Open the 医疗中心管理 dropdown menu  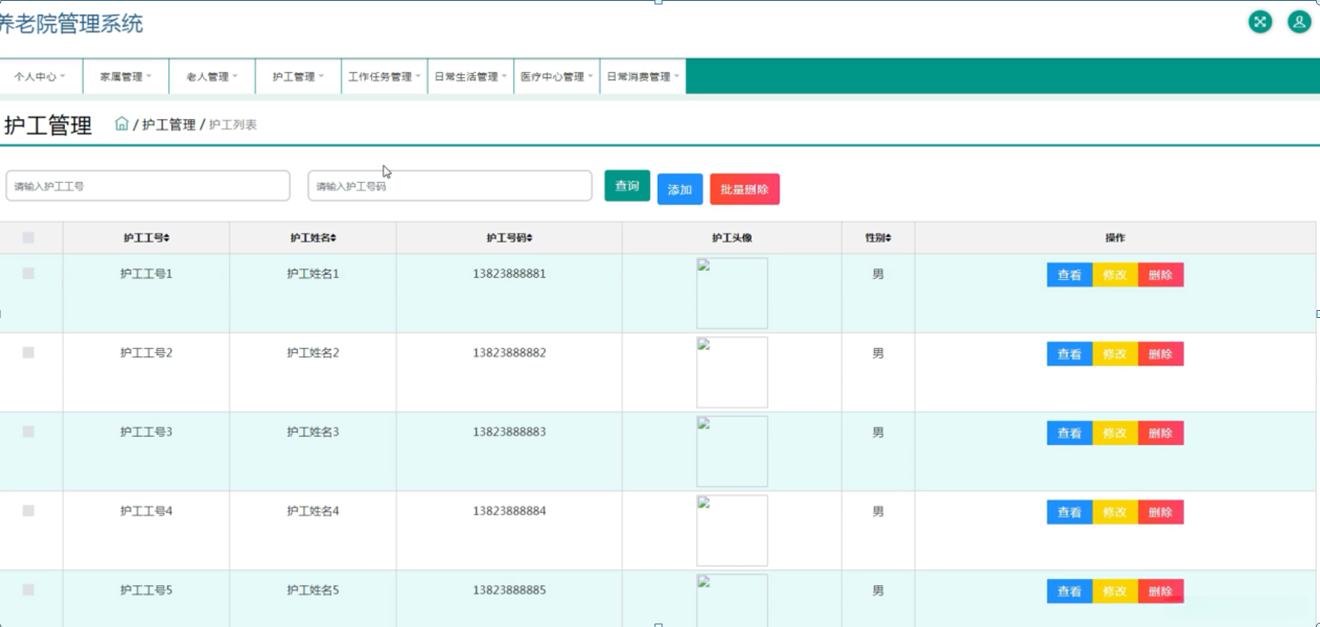click(x=556, y=76)
